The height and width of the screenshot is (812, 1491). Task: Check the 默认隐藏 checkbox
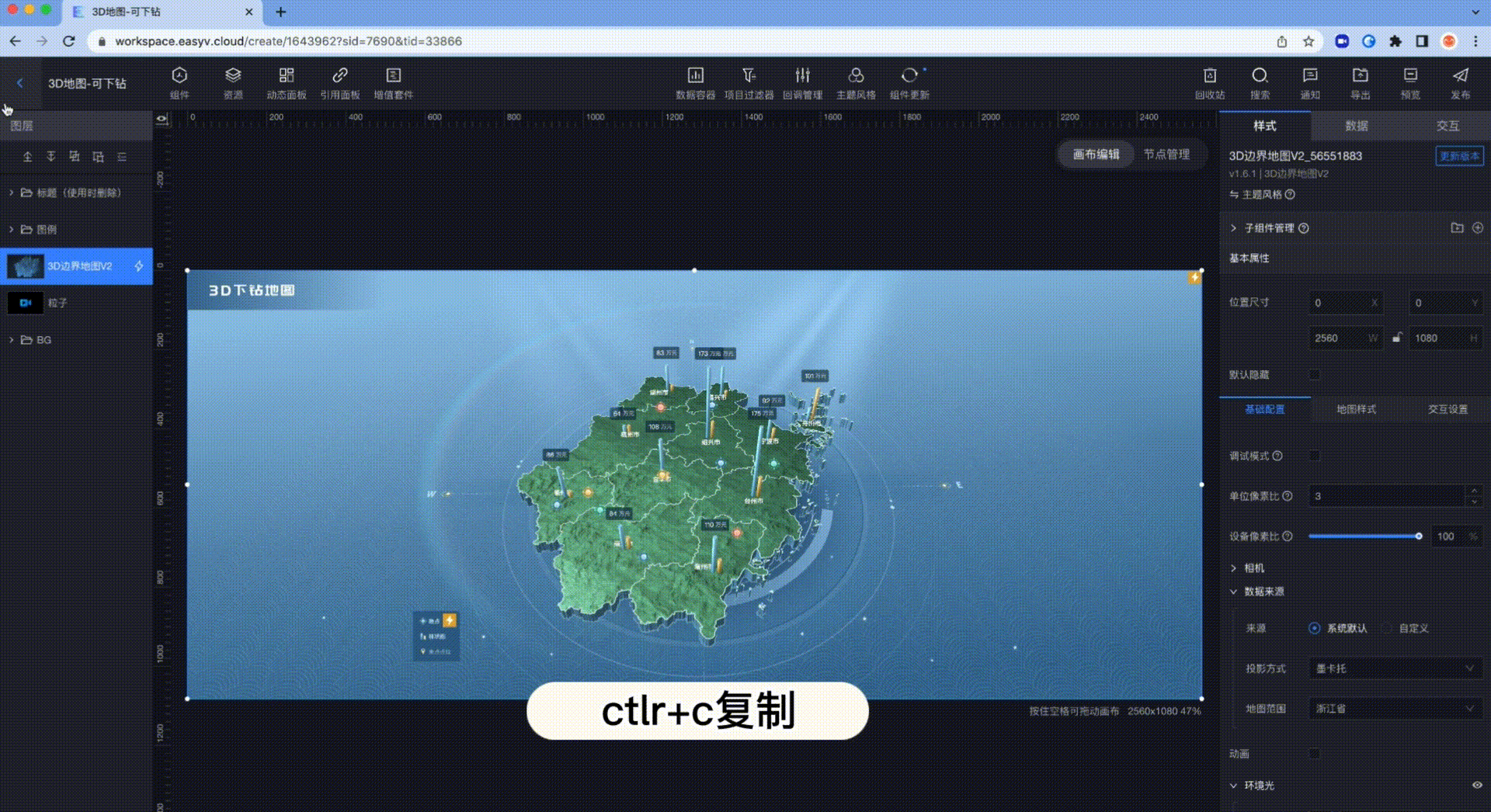[1315, 374]
